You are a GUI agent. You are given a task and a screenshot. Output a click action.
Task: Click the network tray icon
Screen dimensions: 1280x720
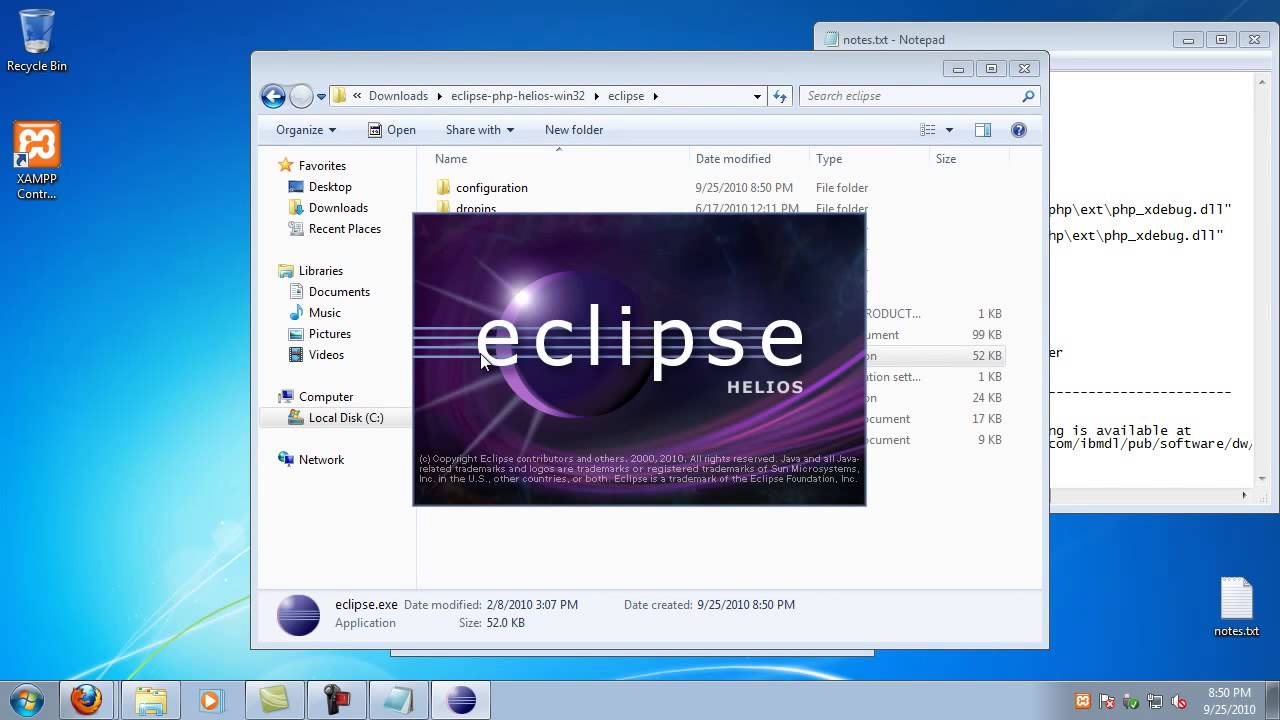(x=1155, y=701)
